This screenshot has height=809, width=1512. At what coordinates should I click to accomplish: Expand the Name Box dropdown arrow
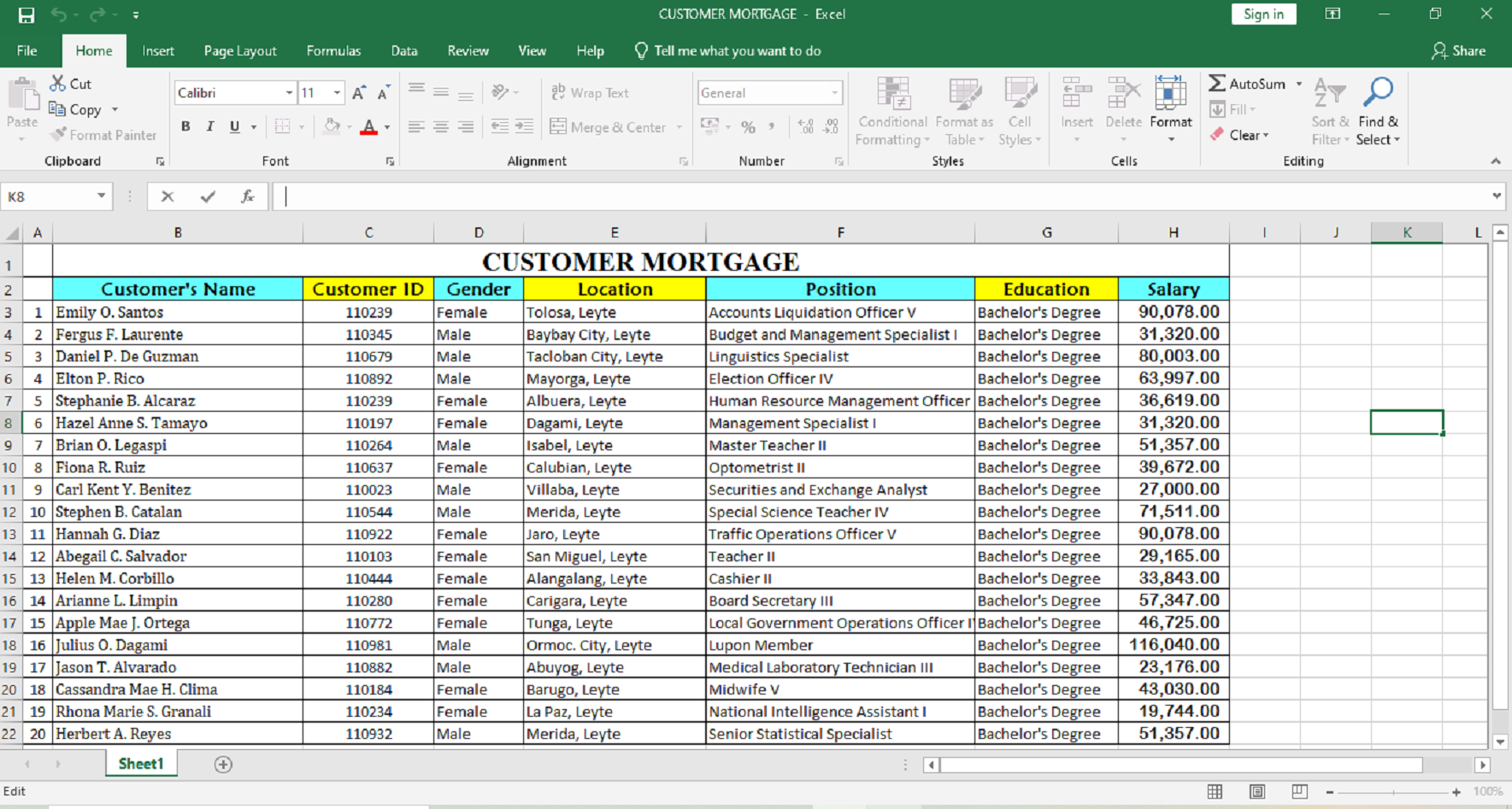click(101, 196)
